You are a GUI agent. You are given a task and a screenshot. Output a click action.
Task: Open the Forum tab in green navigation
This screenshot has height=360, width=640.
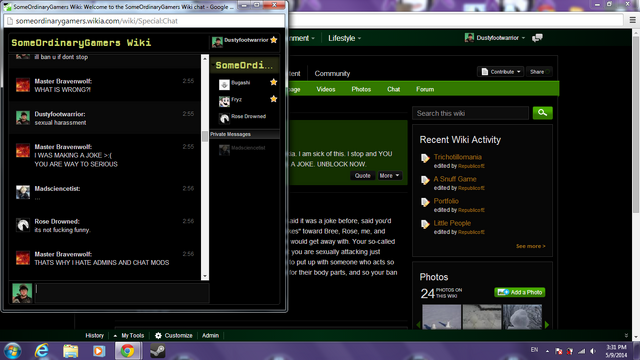pos(425,89)
